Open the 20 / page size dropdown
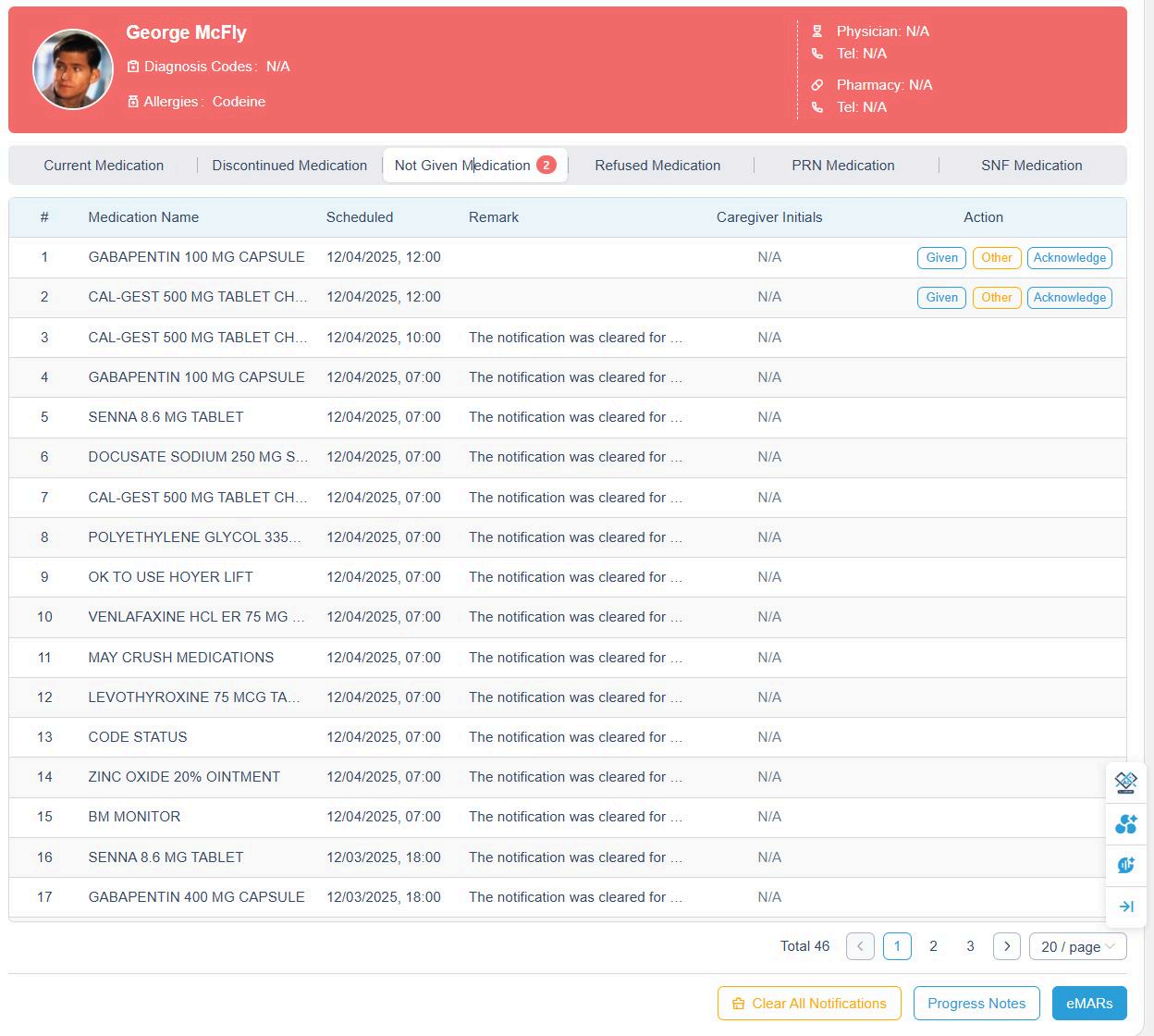The image size is (1154, 1036). (x=1077, y=946)
